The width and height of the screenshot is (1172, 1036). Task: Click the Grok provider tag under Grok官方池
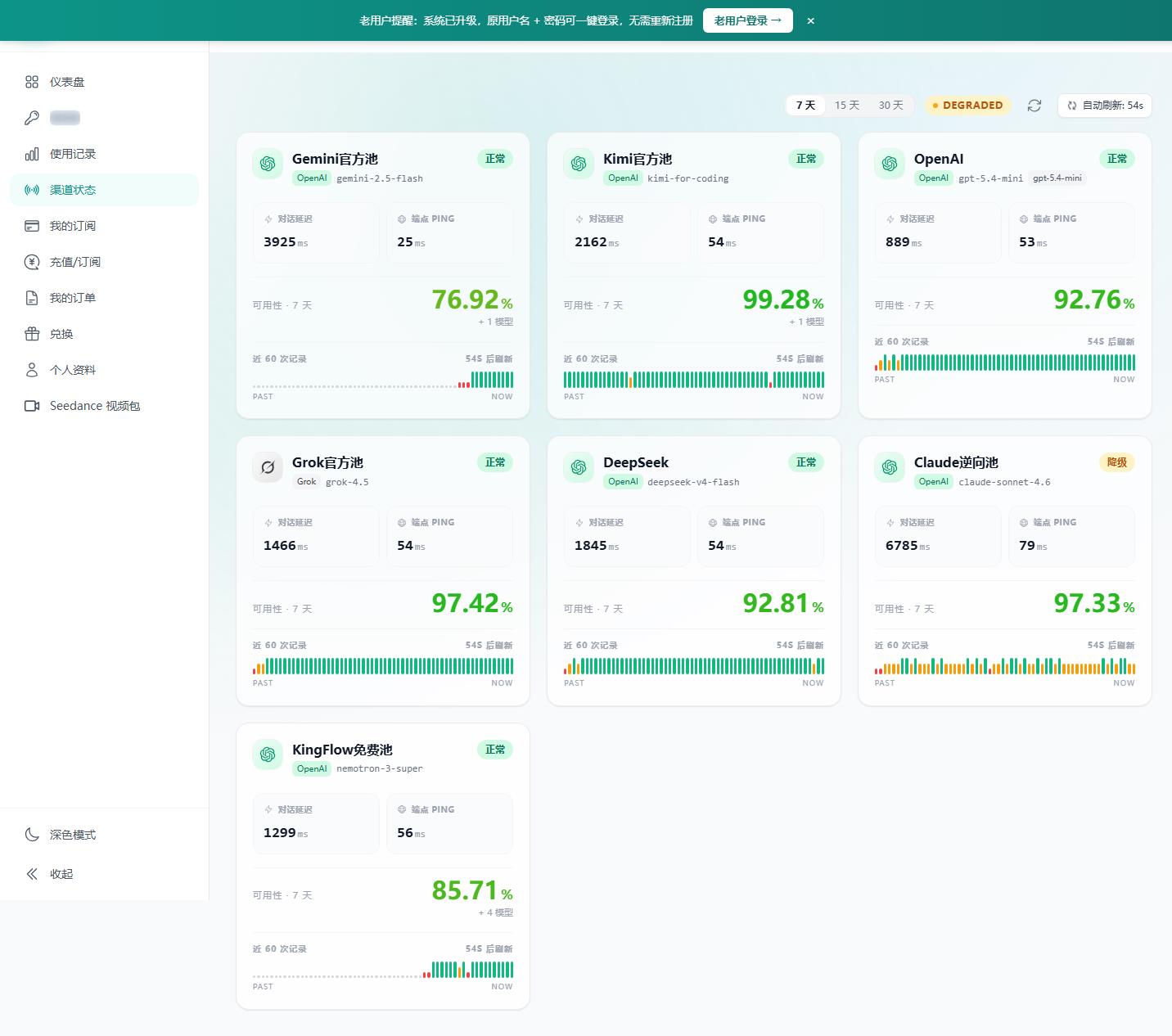[306, 482]
